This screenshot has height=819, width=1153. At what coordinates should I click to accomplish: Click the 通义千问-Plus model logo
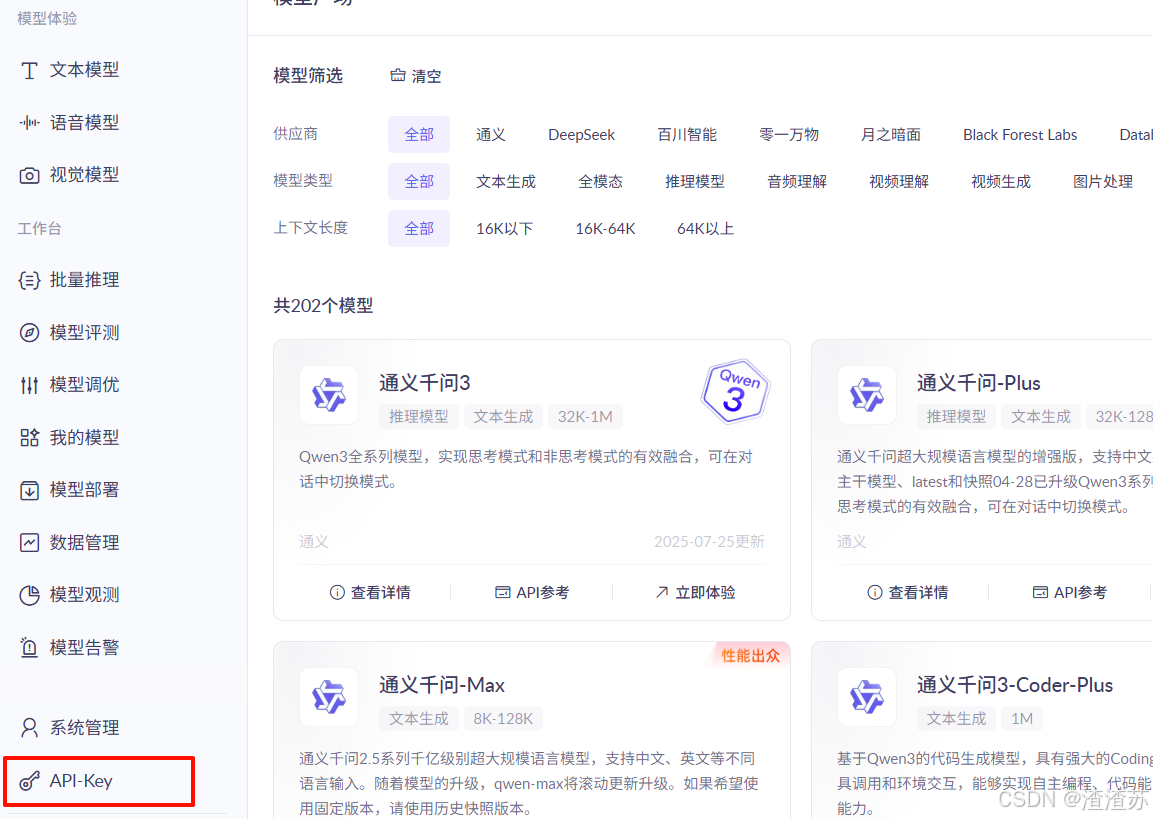pyautogui.click(x=867, y=395)
